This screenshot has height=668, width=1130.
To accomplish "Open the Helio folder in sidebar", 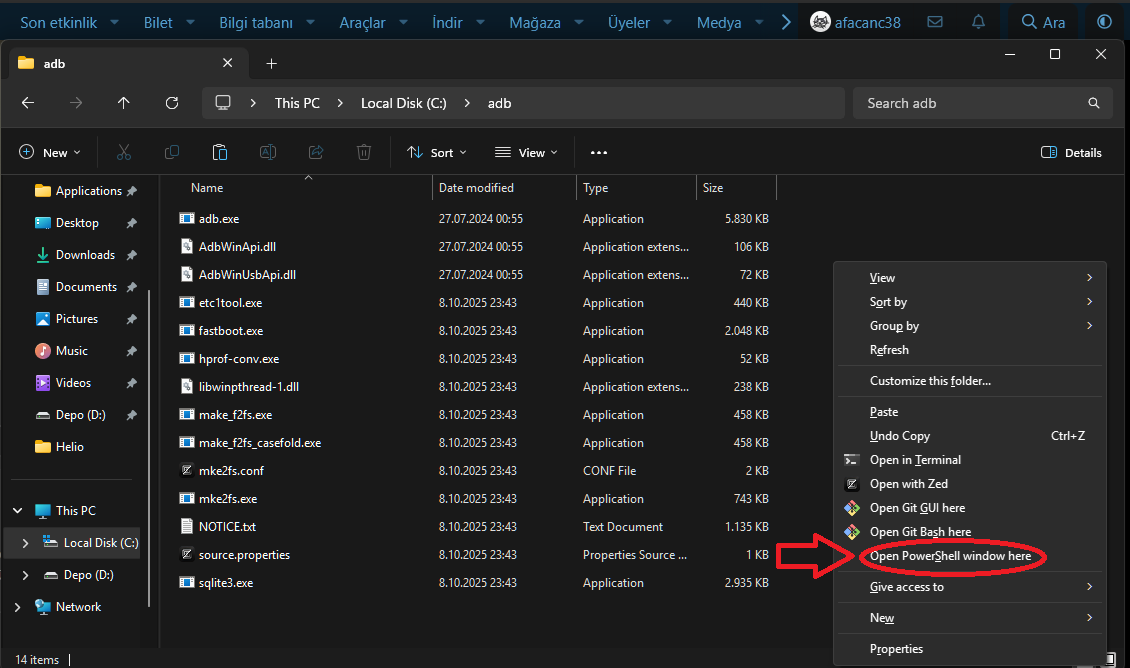I will click(69, 447).
